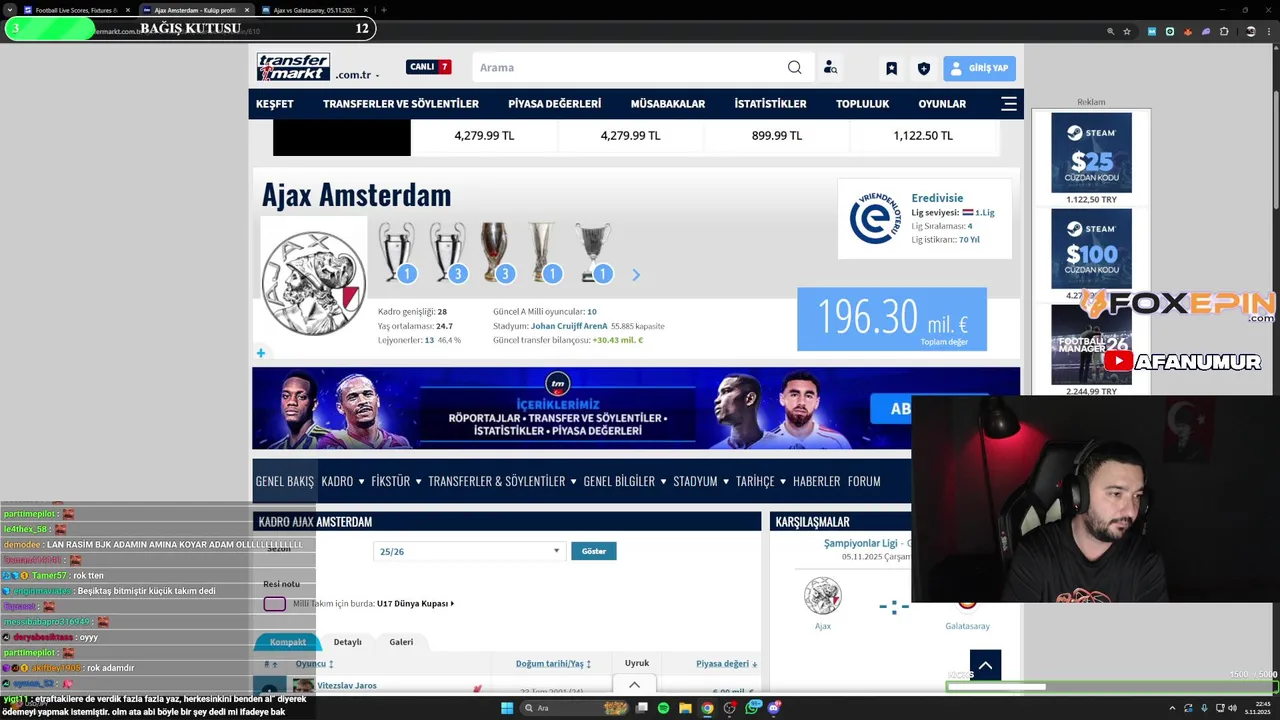Click the Göster button
The width and height of the screenshot is (1280, 720).
click(x=594, y=551)
